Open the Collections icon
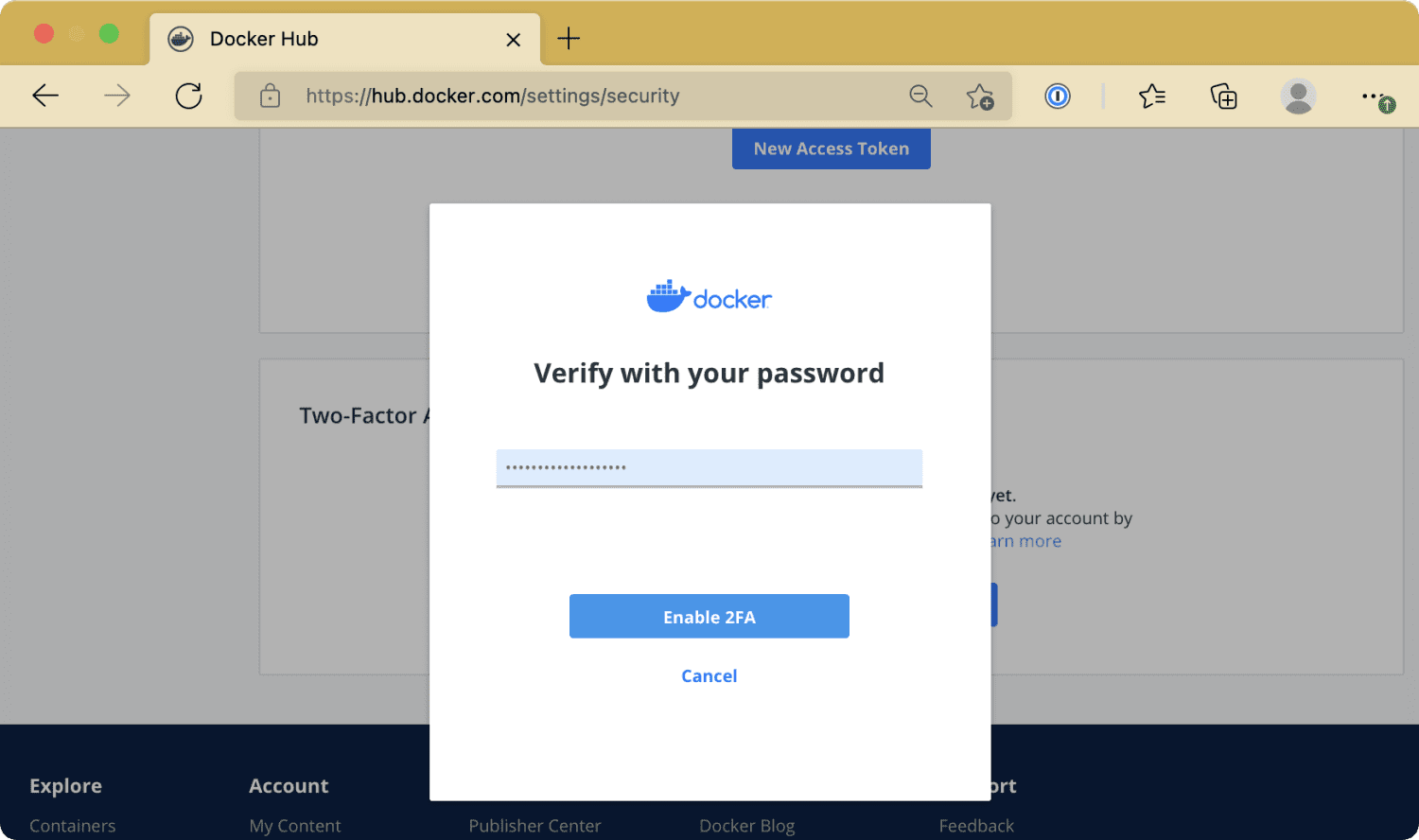This screenshot has width=1419, height=840. click(x=1224, y=96)
